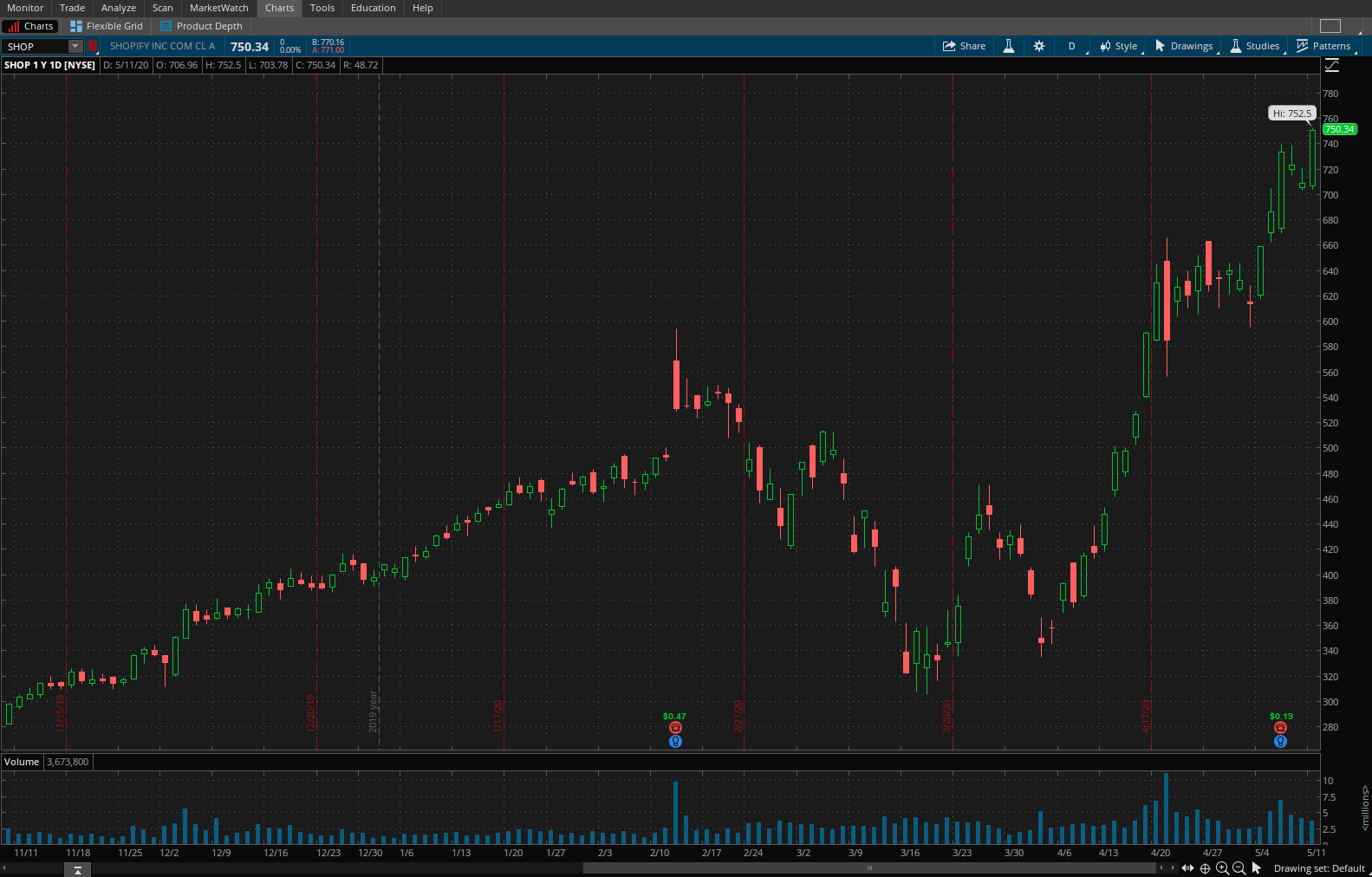Screen dimensions: 1372x877
Task: Open chart settings gear icon
Action: (1039, 46)
